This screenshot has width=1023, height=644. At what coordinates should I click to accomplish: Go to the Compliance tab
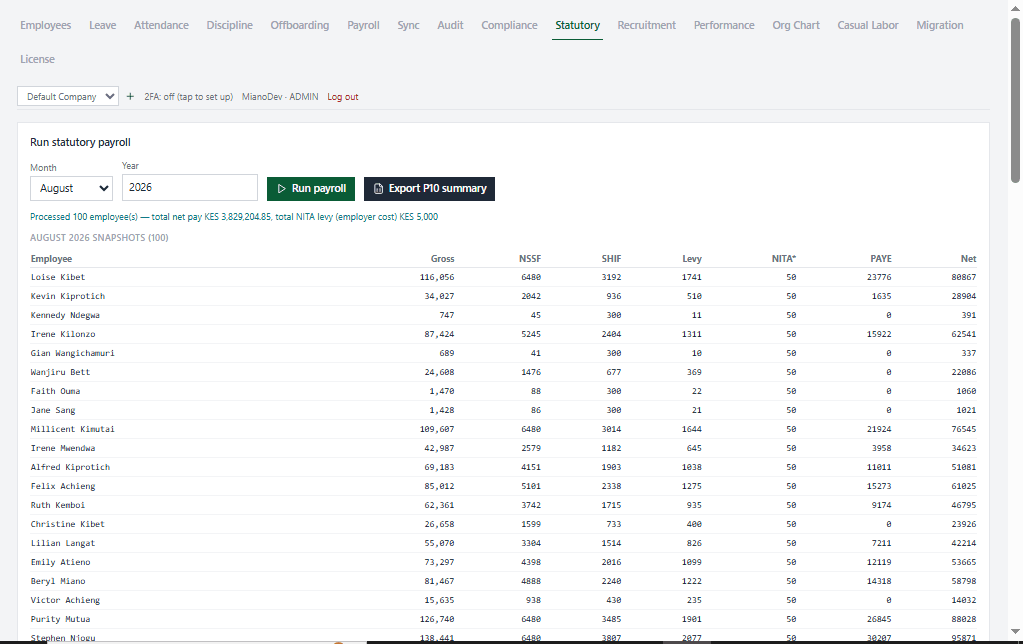[x=510, y=25]
